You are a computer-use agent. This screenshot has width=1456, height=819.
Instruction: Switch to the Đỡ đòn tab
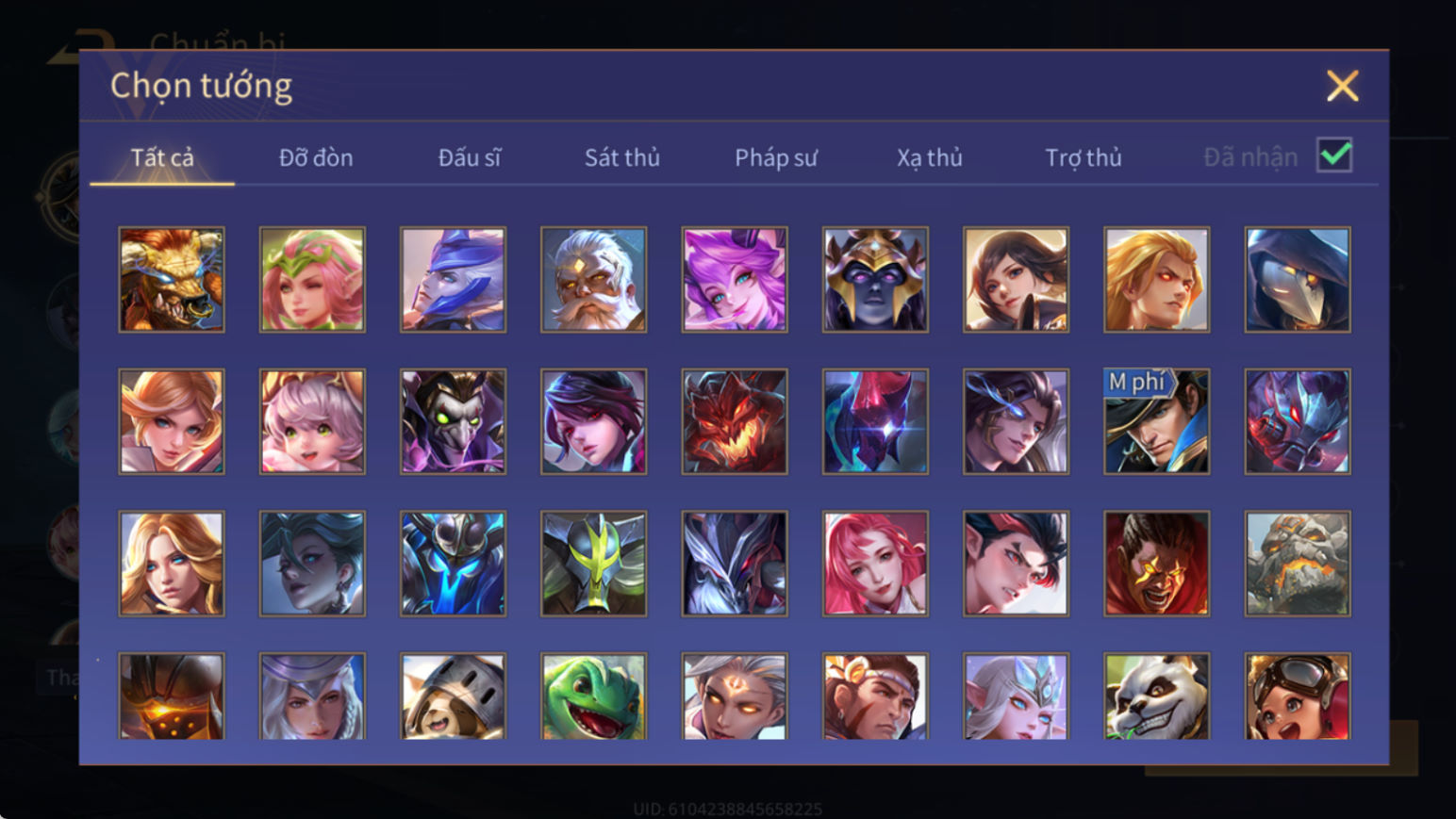(x=316, y=157)
